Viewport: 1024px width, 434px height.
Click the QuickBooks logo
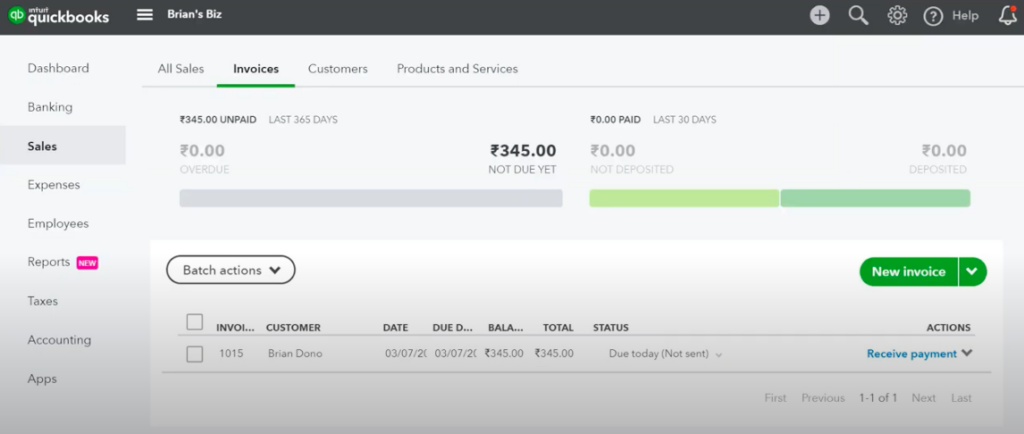58,16
